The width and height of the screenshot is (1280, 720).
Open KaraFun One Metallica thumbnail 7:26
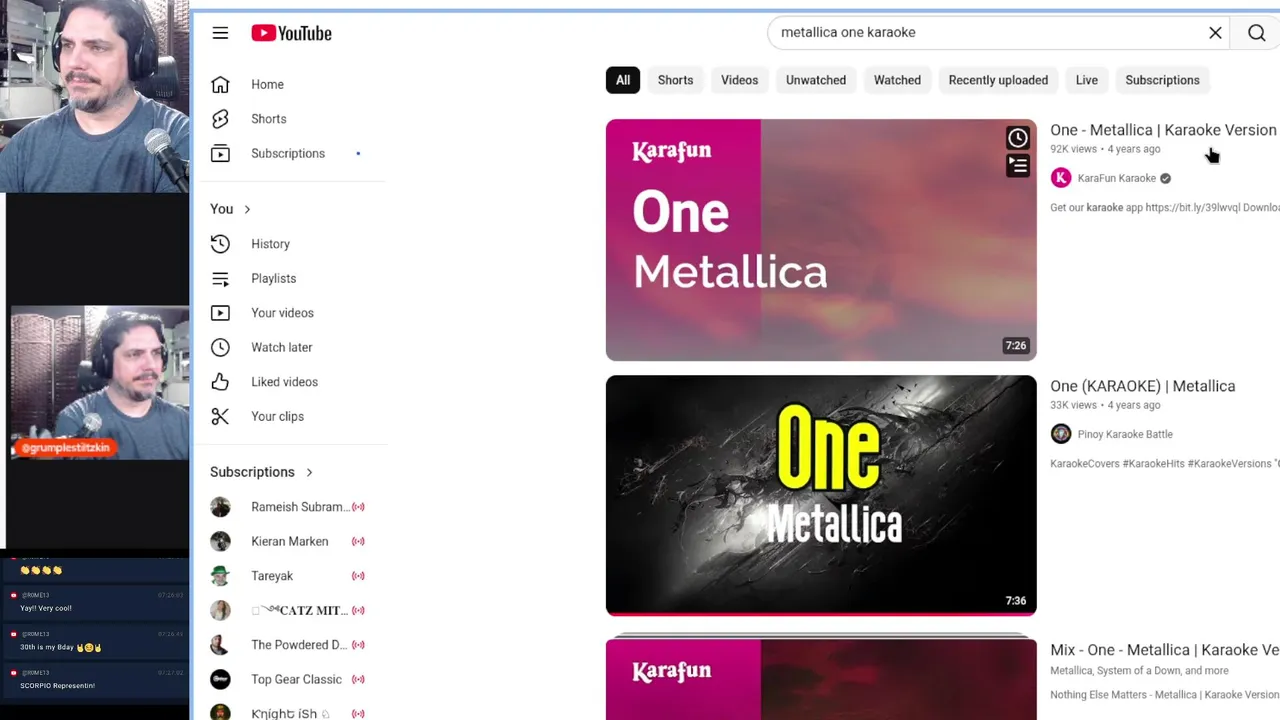[x=821, y=240]
